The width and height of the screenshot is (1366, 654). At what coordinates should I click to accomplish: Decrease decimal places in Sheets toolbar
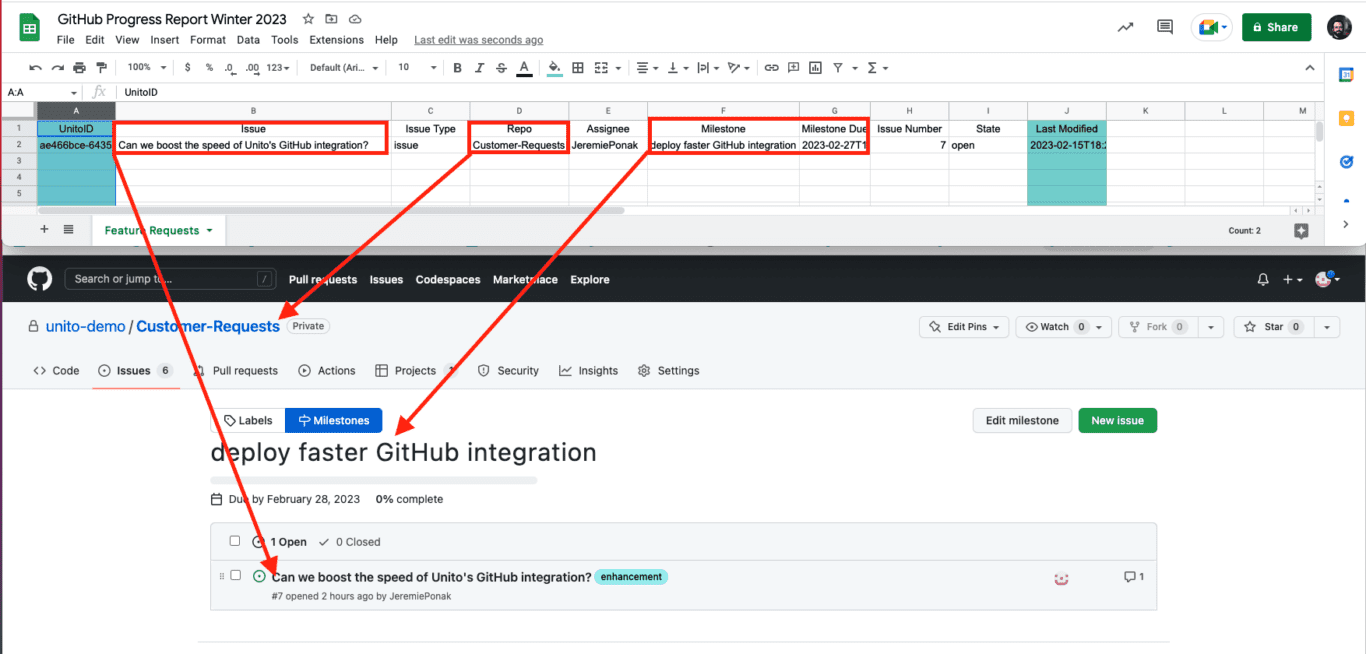point(230,68)
